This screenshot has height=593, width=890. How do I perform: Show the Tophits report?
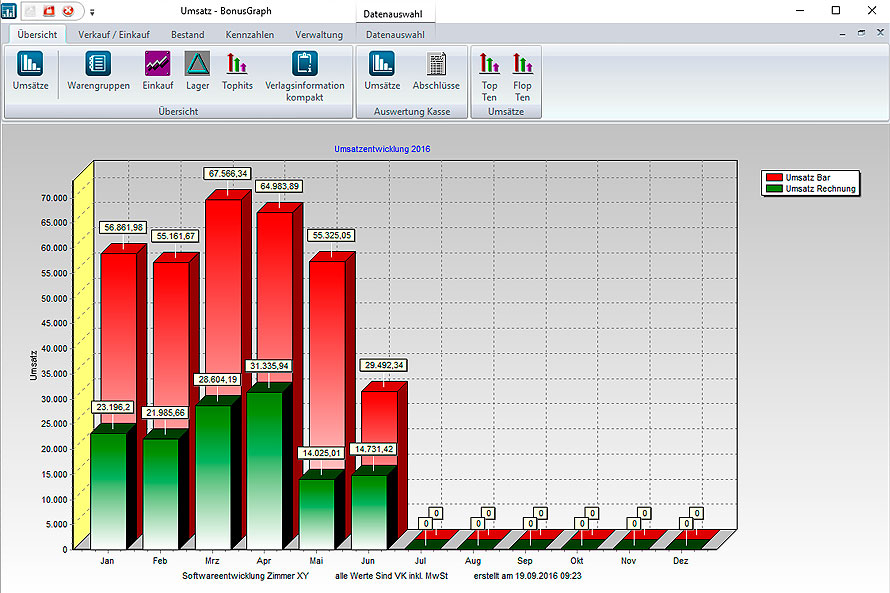click(x=237, y=70)
